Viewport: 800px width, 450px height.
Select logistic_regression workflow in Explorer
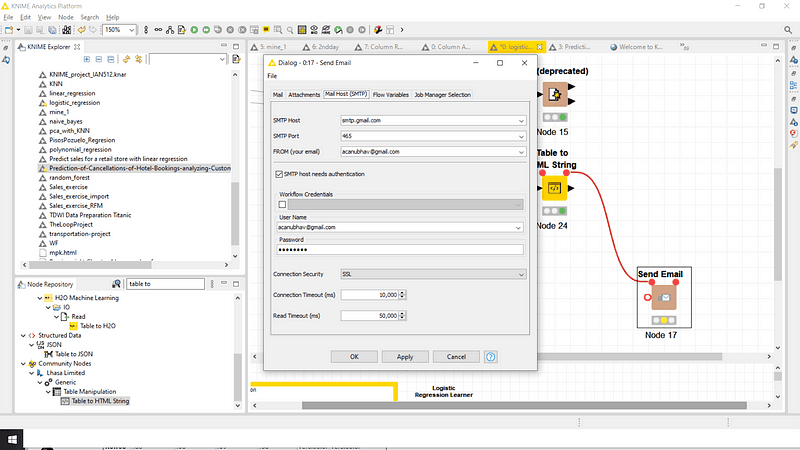tap(74, 103)
